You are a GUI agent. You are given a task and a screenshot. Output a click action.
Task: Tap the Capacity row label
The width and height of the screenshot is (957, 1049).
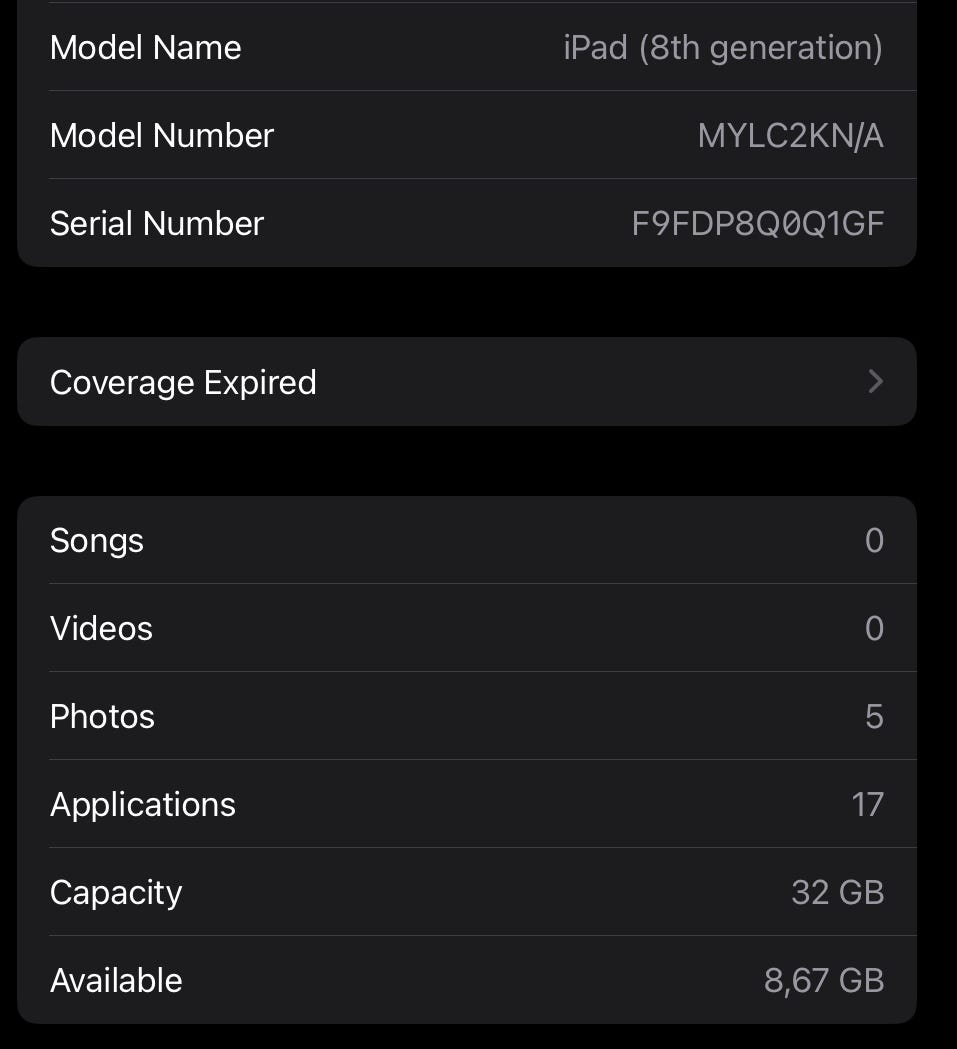(x=116, y=892)
